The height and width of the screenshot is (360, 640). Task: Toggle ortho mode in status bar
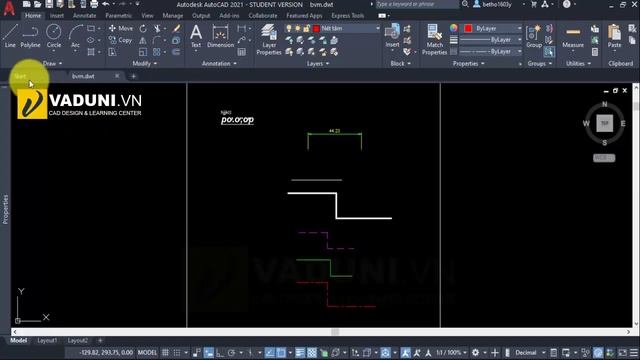220,352
